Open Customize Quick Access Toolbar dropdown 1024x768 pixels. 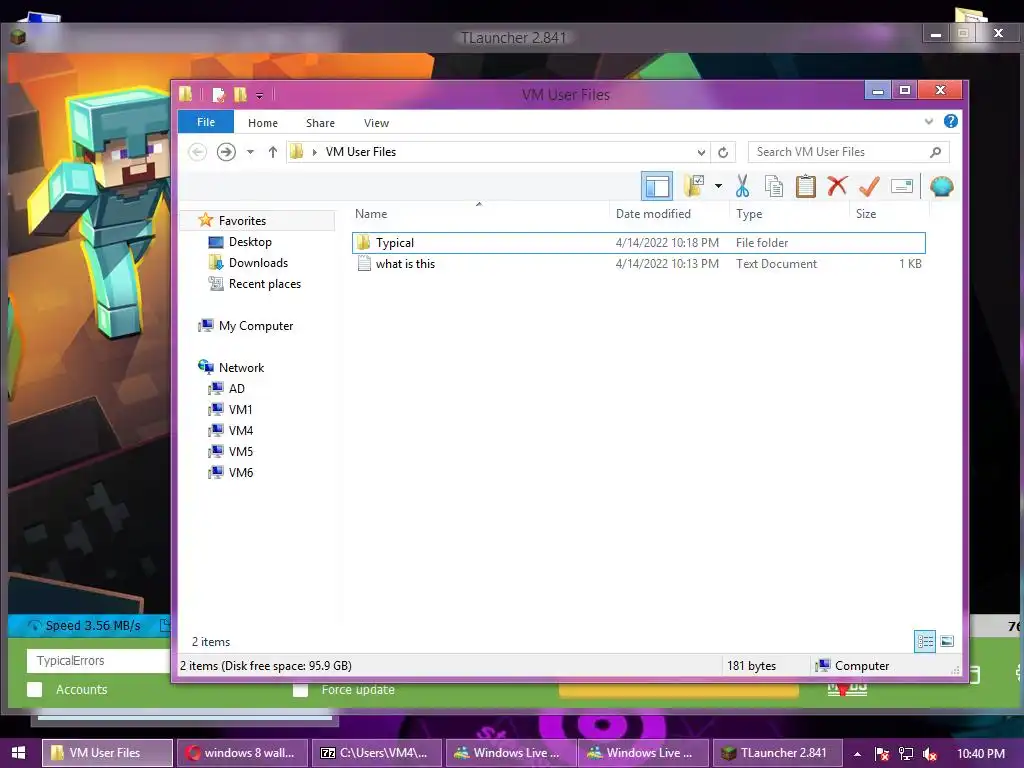(x=259, y=96)
